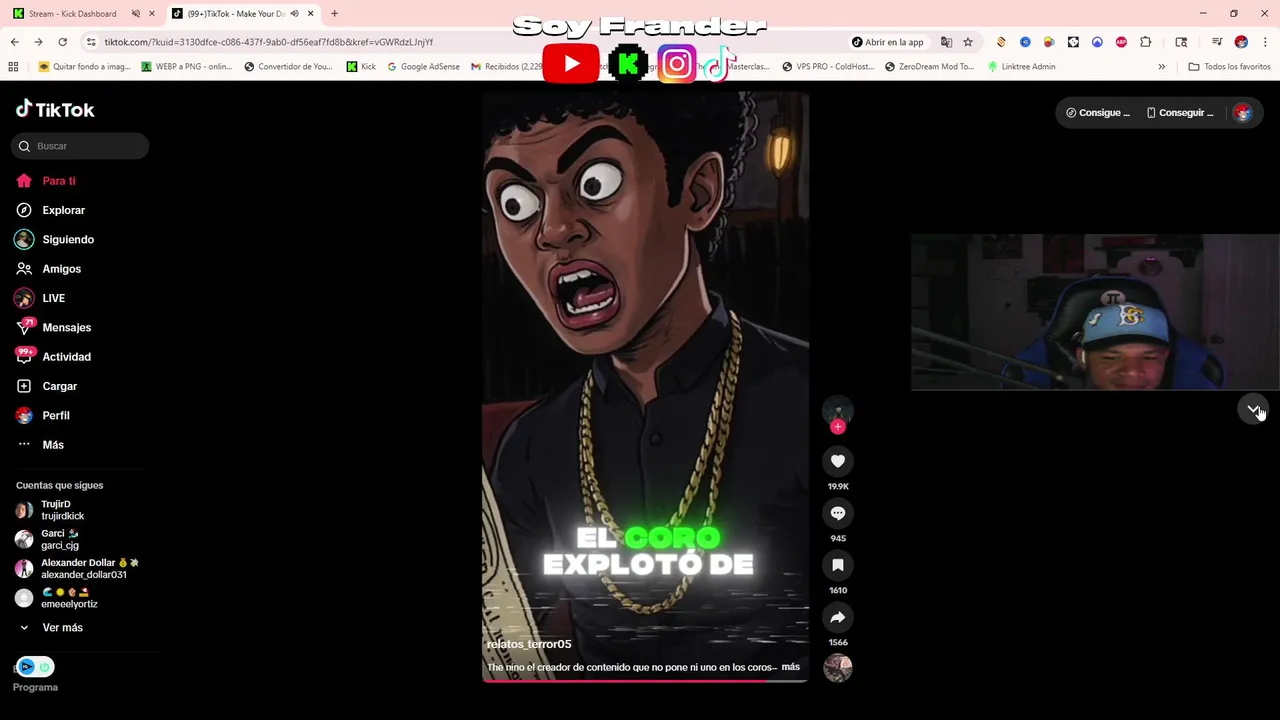Unmute the Kick Dashboard tab
The height and width of the screenshot is (720, 1280).
(136, 14)
